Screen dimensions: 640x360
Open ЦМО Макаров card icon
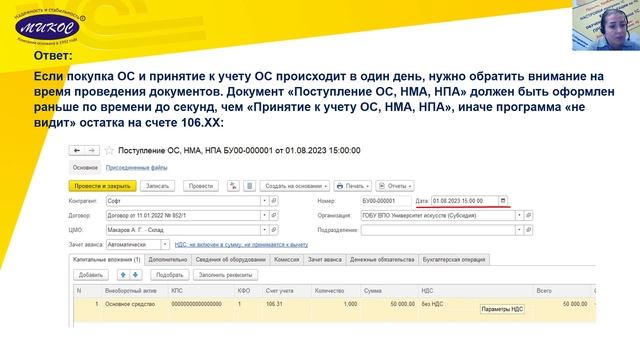(274, 230)
